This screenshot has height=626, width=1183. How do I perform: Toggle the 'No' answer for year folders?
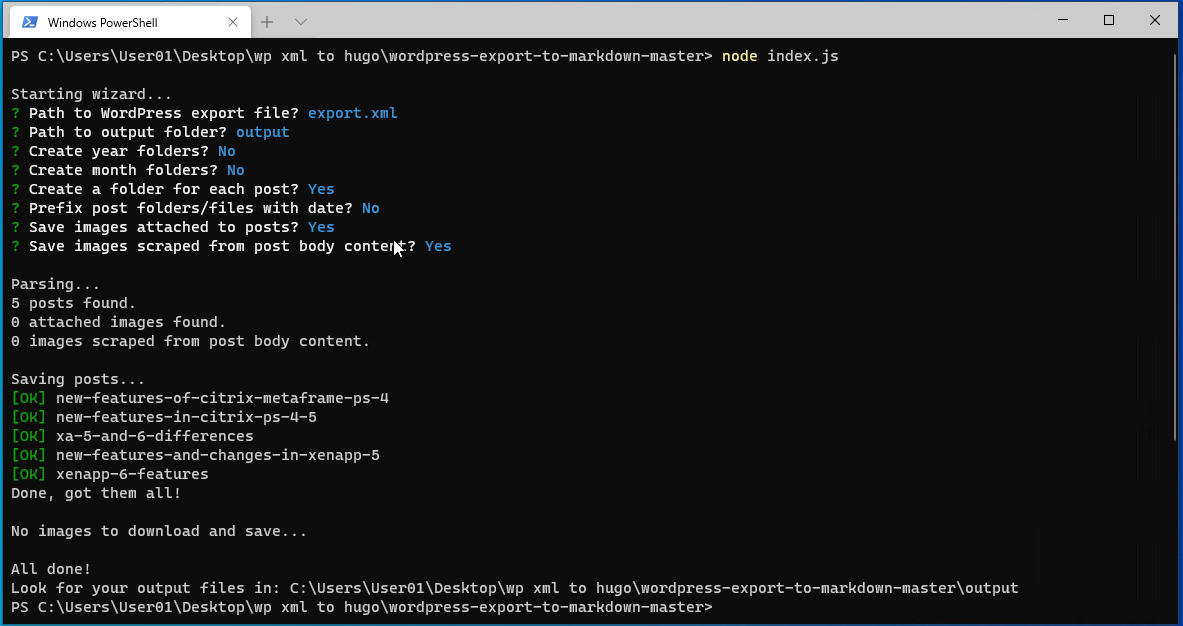[x=227, y=151]
